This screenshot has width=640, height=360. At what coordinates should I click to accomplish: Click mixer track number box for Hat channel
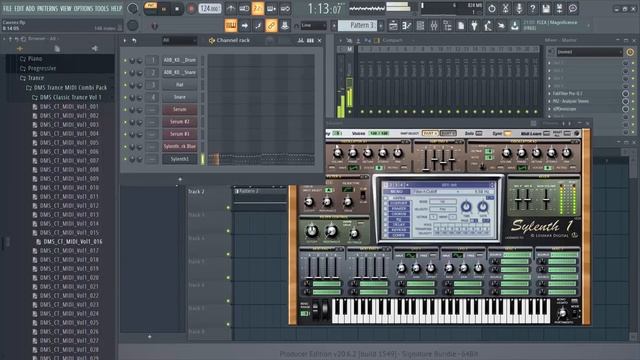tap(152, 85)
